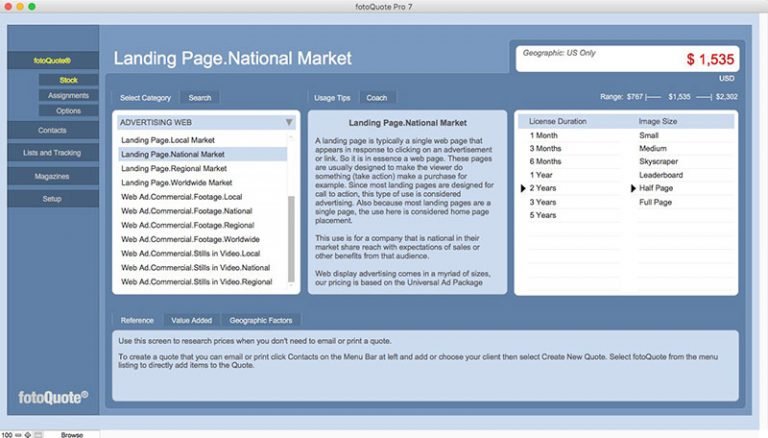The width and height of the screenshot is (768, 438).
Task: Select Web Ad.Commercial.Footage.National
Action: coord(202,211)
